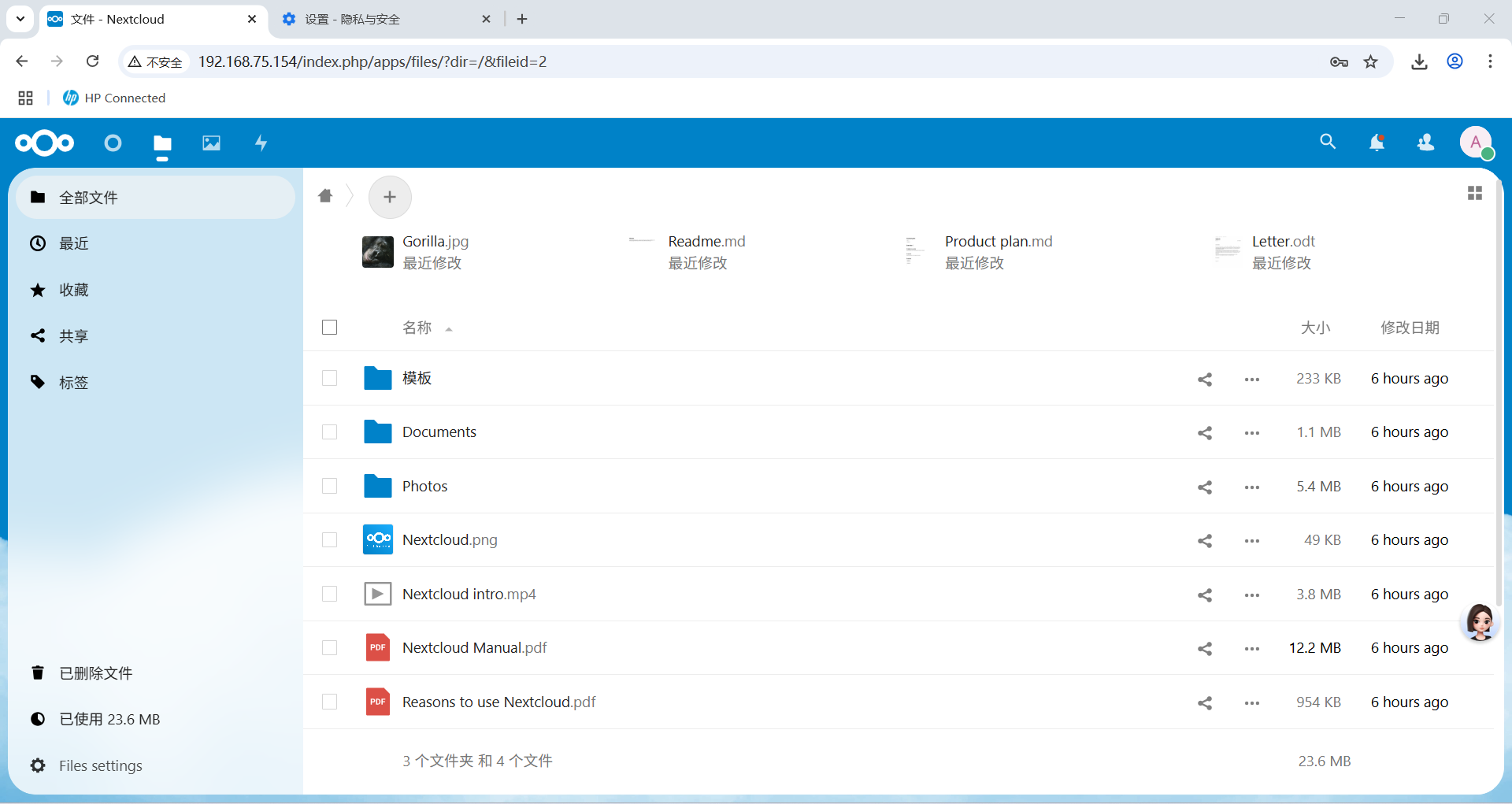The image size is (1512, 804).
Task: Share Reasons to use Nextcloud.pdf
Action: tap(1205, 702)
